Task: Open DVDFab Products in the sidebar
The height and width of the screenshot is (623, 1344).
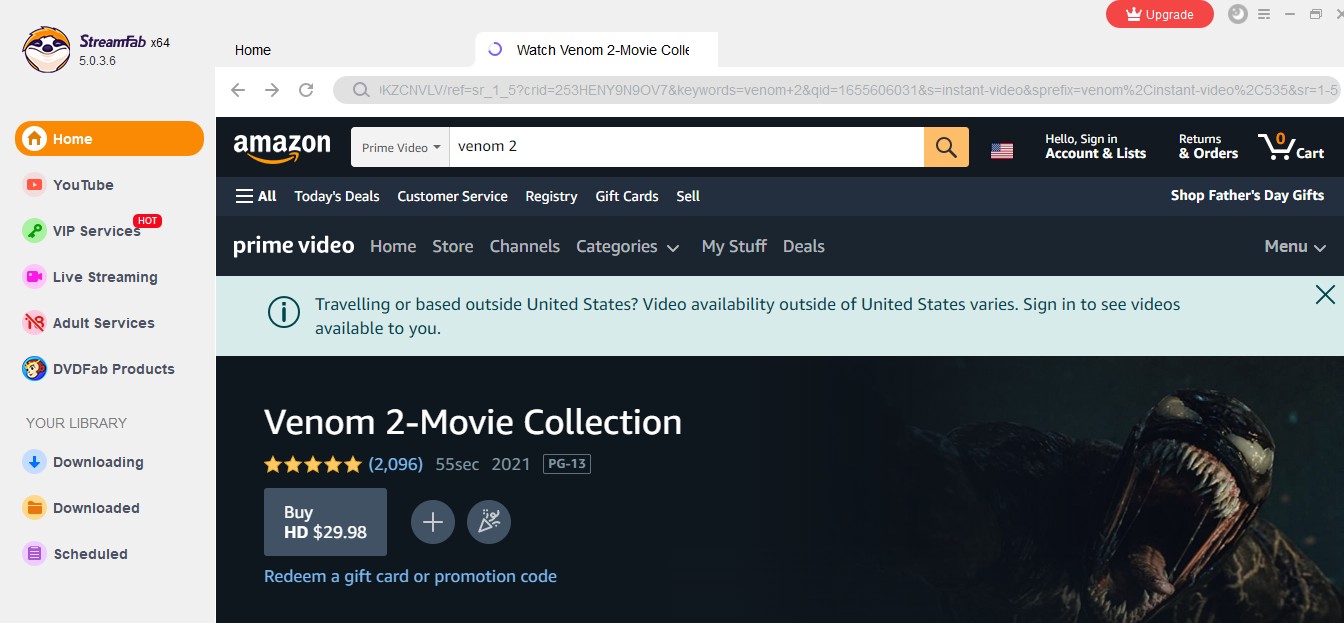Action: tap(113, 369)
